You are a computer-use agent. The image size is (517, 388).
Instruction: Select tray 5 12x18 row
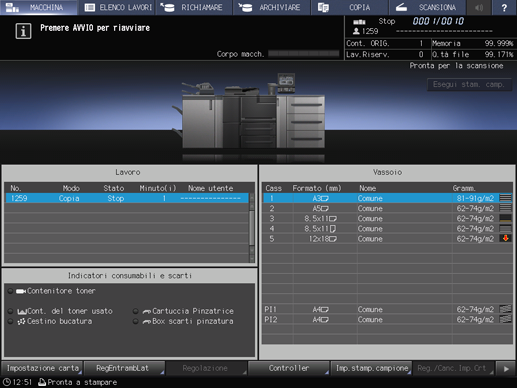click(388, 239)
